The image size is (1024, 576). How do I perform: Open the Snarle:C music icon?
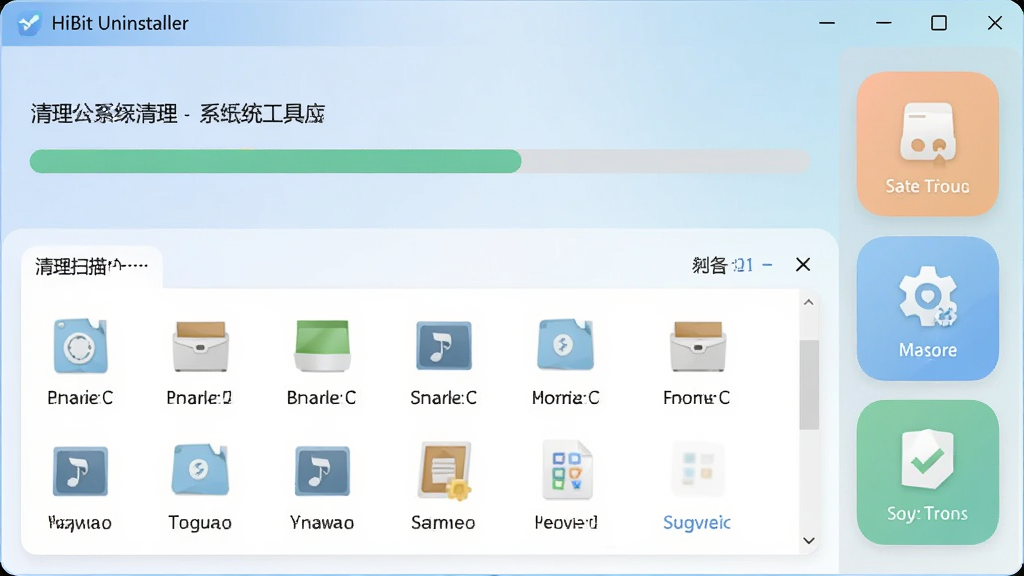tap(443, 345)
